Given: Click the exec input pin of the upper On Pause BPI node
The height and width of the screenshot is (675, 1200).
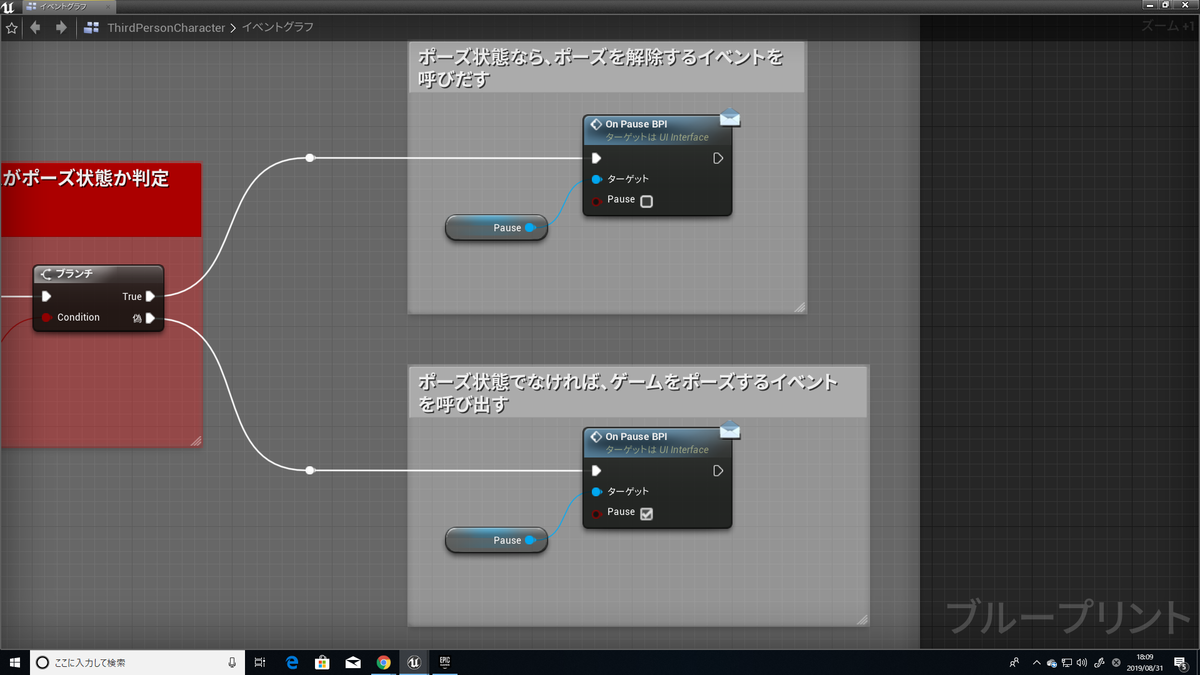Looking at the screenshot, I should (x=596, y=158).
